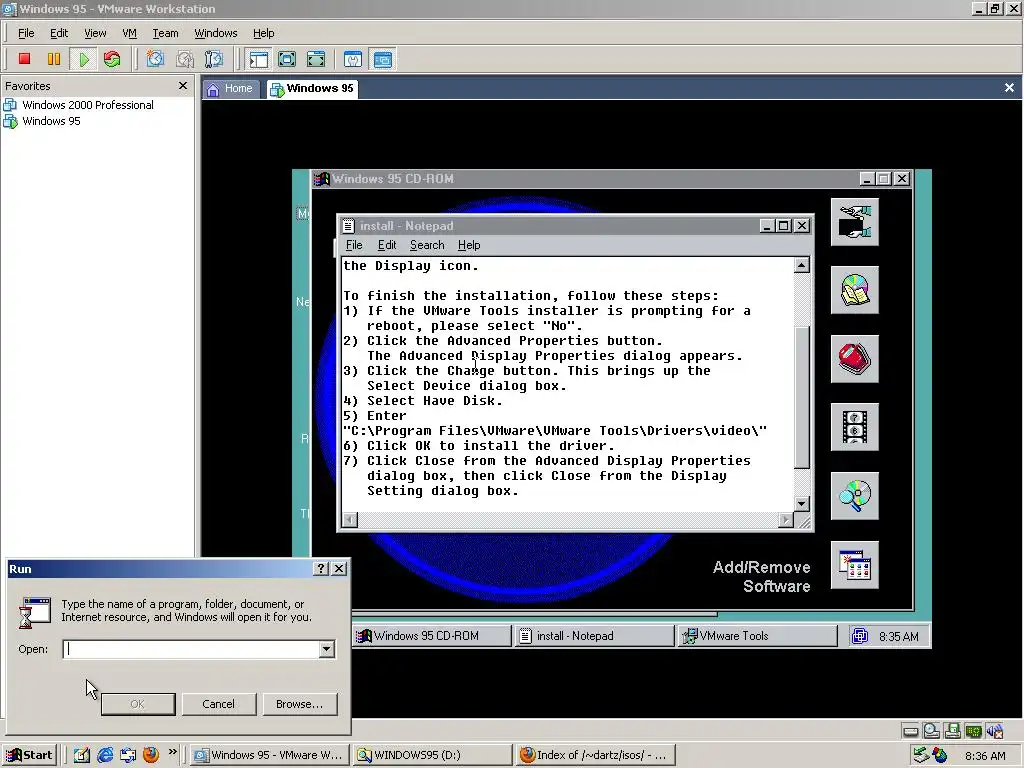Click the VMware hard disk status icon
This screenshot has height=768, width=1024.
tap(910, 731)
